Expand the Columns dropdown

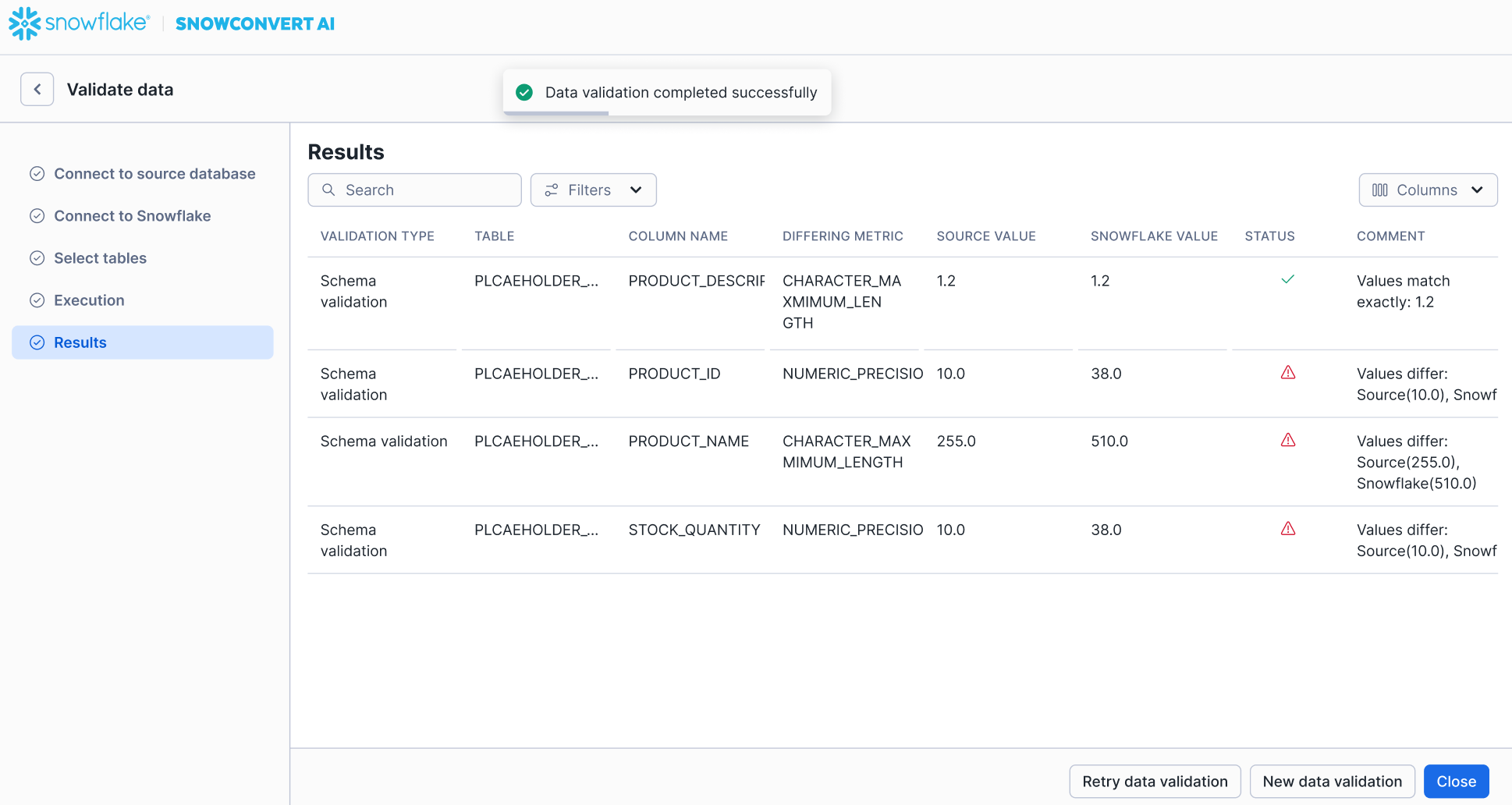click(x=1427, y=190)
